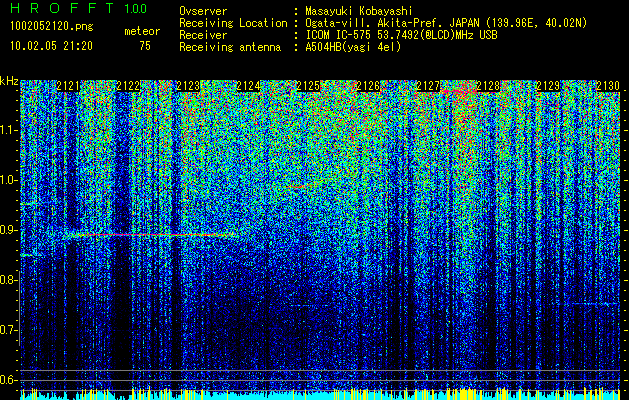Click the 0.6 frequency axis label
This screenshot has width=629, height=400.
click(8, 380)
